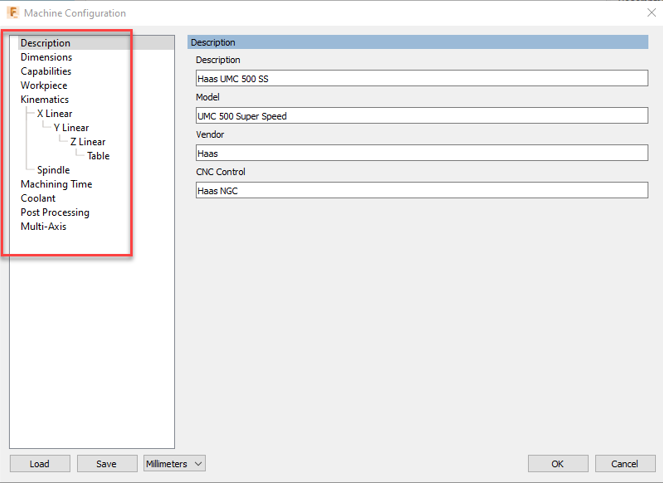Select the Spindle node
This screenshot has height=483, width=663.
(53, 170)
